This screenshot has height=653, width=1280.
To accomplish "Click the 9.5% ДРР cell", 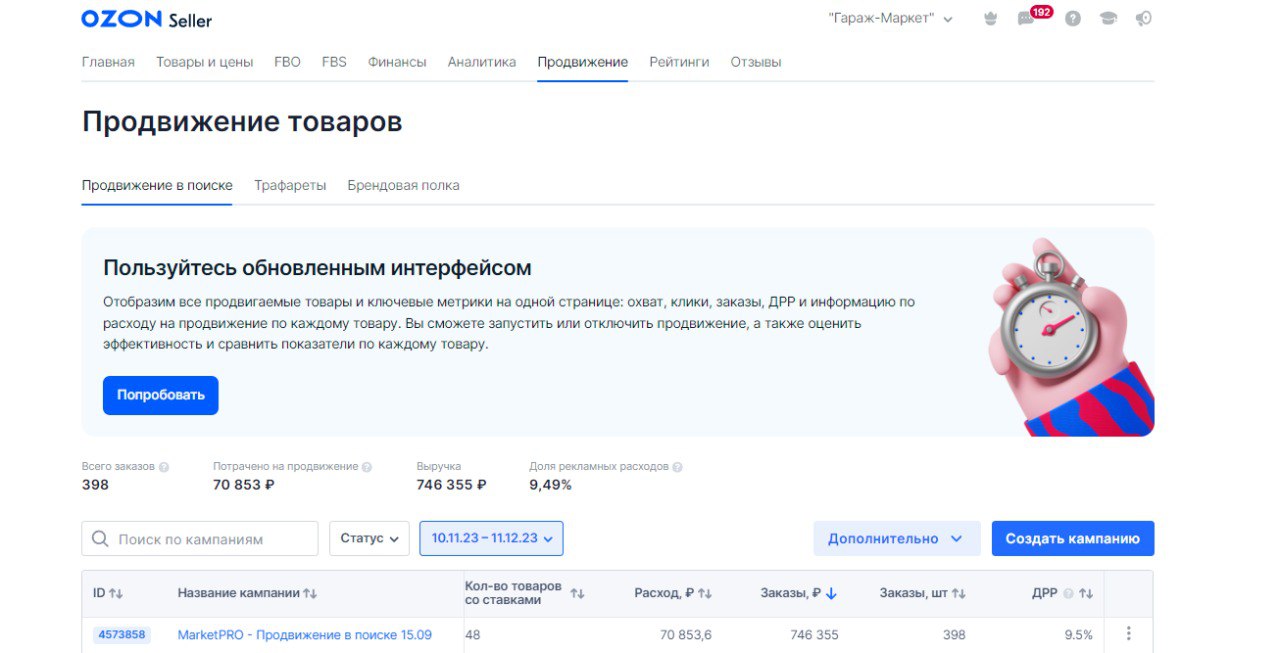I will pyautogui.click(x=1078, y=635).
